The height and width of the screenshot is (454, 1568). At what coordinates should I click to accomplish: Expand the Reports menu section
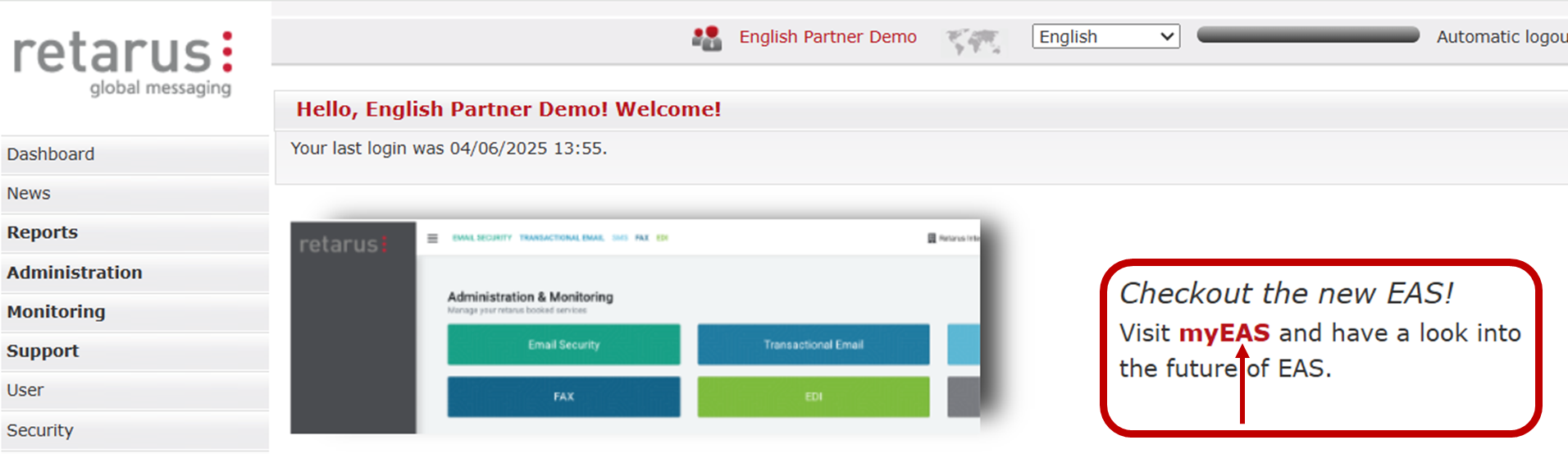135,233
